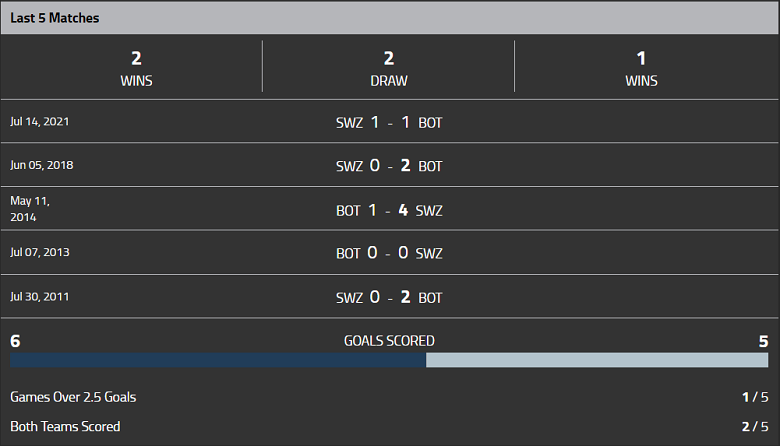
Task: Click the Both Teams Scored label
Action: pos(65,427)
